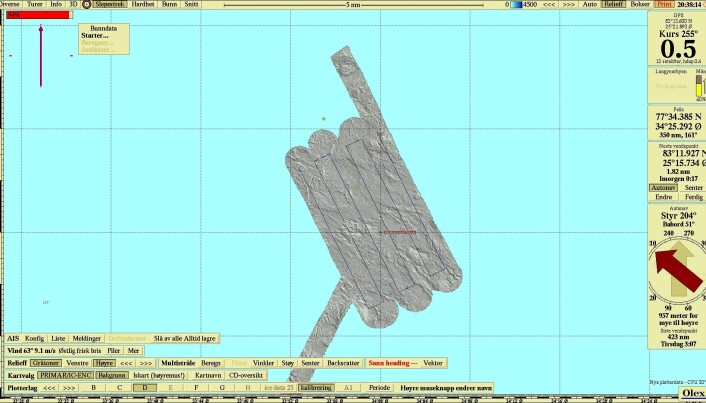Click the yellow battery level gauge

pyautogui.click(x=699, y=86)
